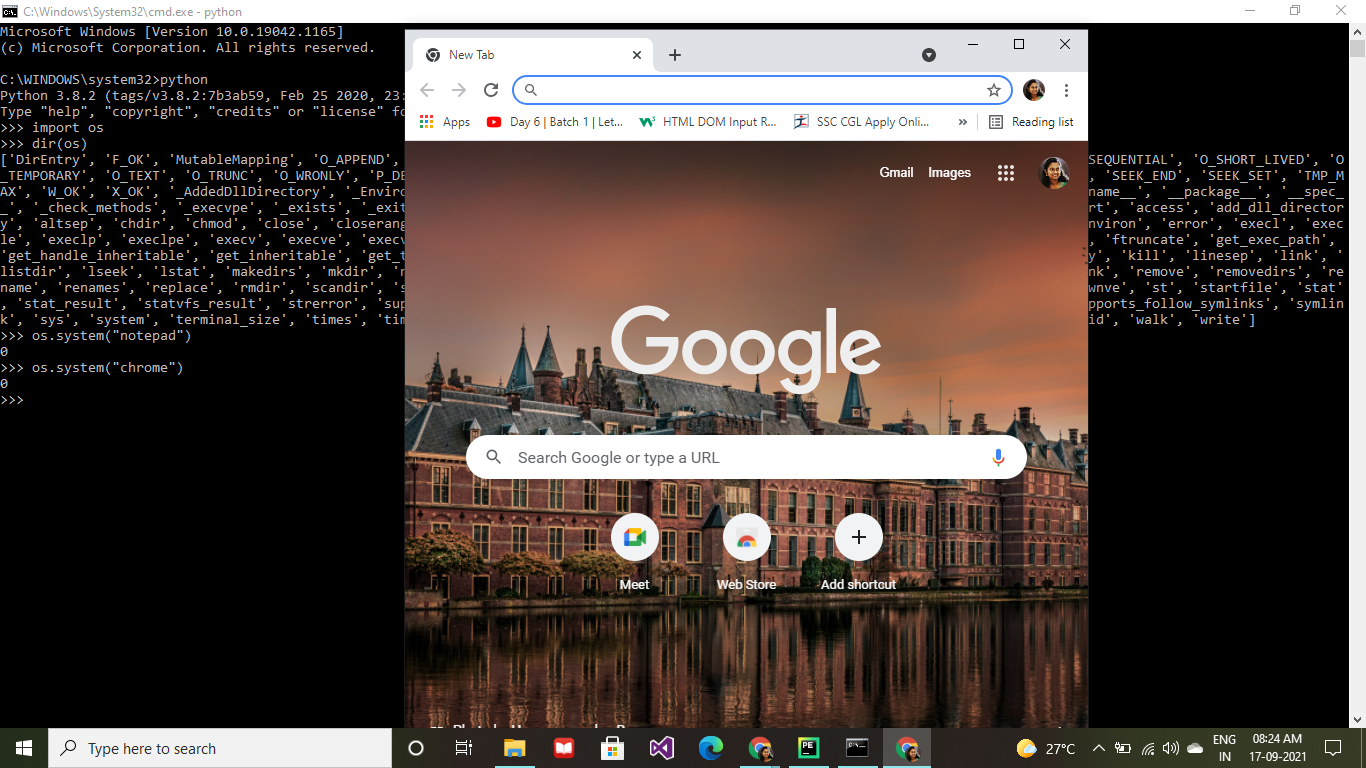Open Microsoft Store from the taskbar

pyautogui.click(x=612, y=748)
